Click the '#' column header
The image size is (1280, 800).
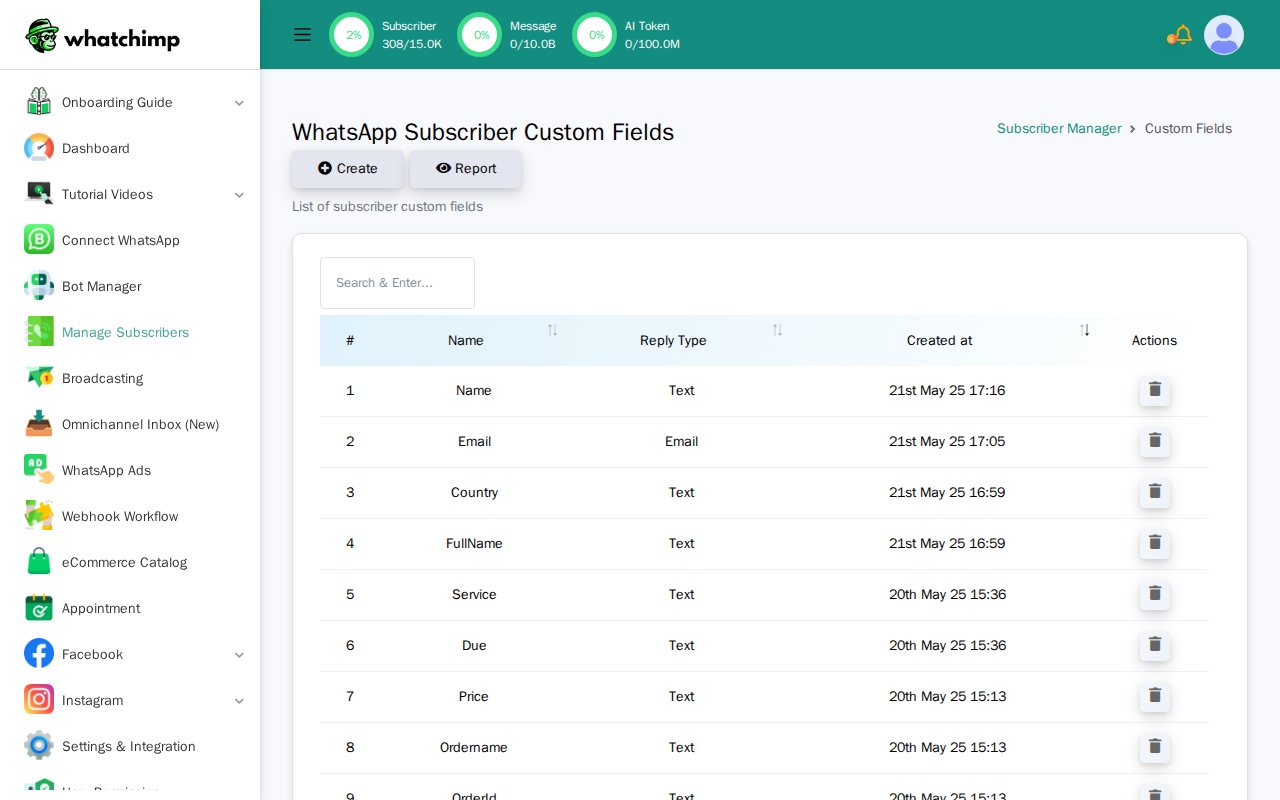click(x=350, y=340)
